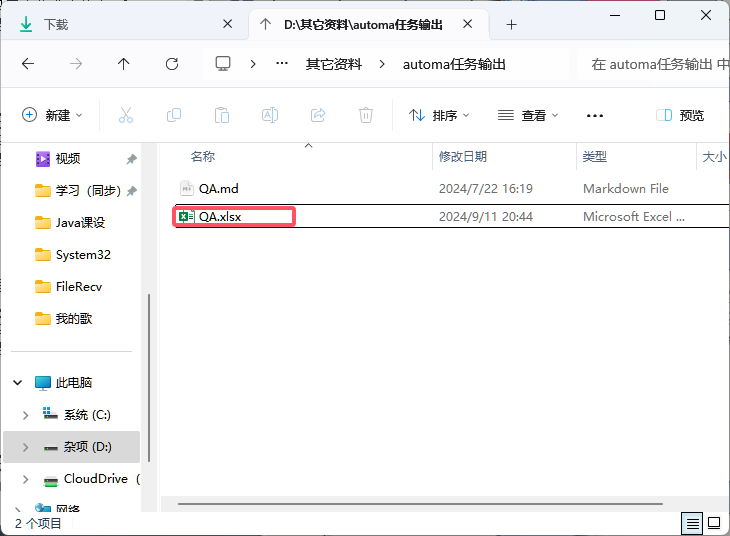Click the horizontal scrollbar of file list
This screenshot has width=730, height=536.
[420, 503]
